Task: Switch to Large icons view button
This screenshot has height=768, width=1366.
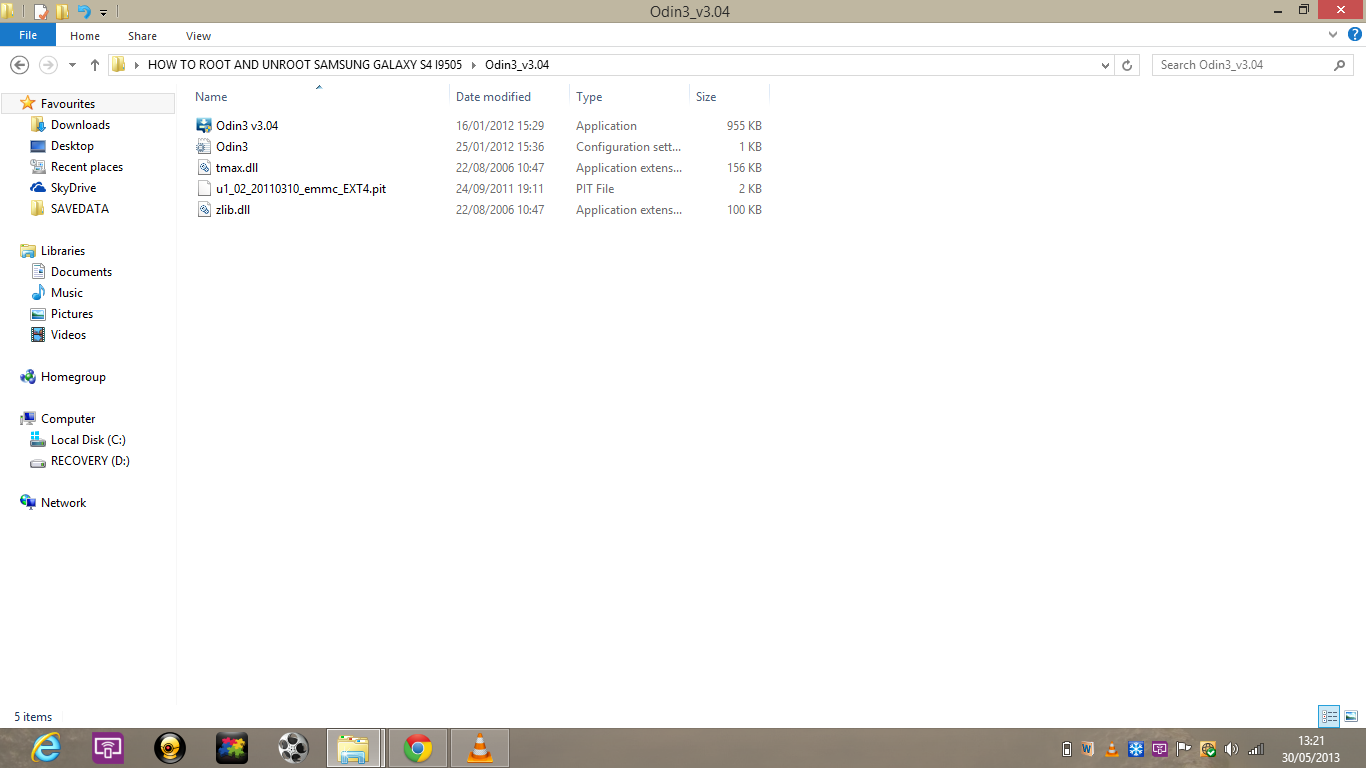Action: coord(1350,716)
